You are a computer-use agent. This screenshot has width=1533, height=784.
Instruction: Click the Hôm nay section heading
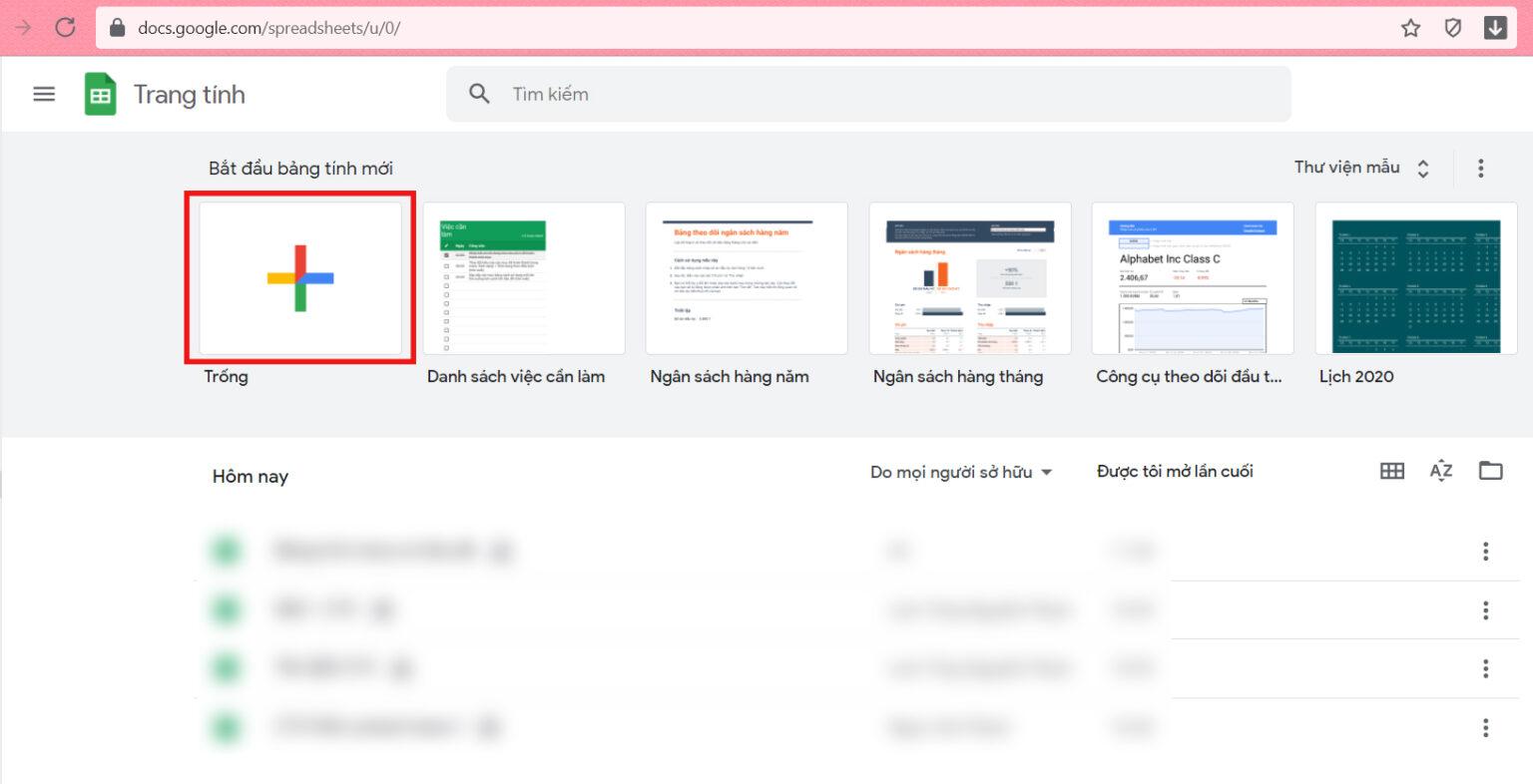point(251,477)
